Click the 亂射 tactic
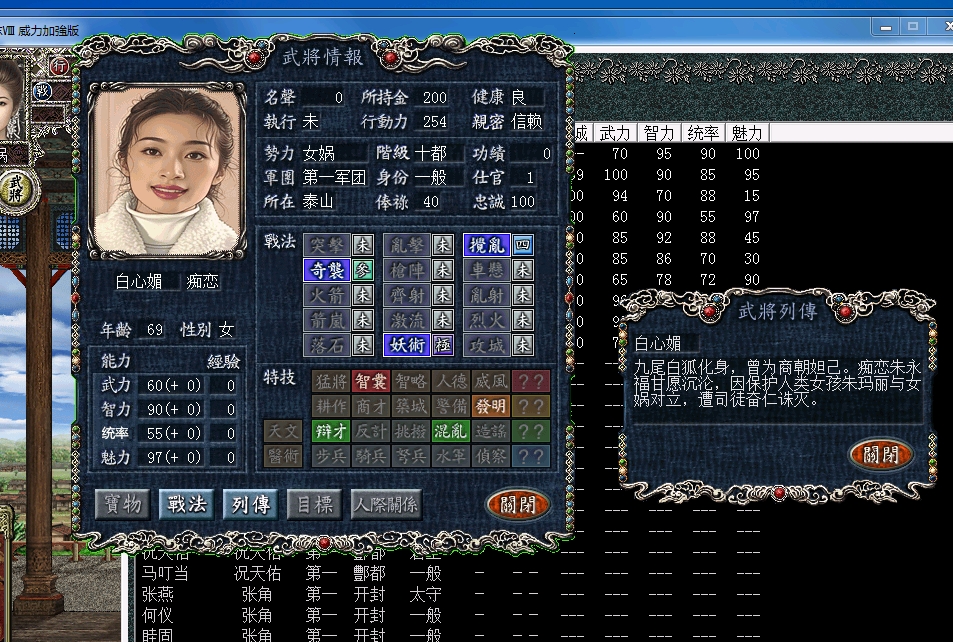The height and width of the screenshot is (642, 953). pyautogui.click(x=487, y=295)
